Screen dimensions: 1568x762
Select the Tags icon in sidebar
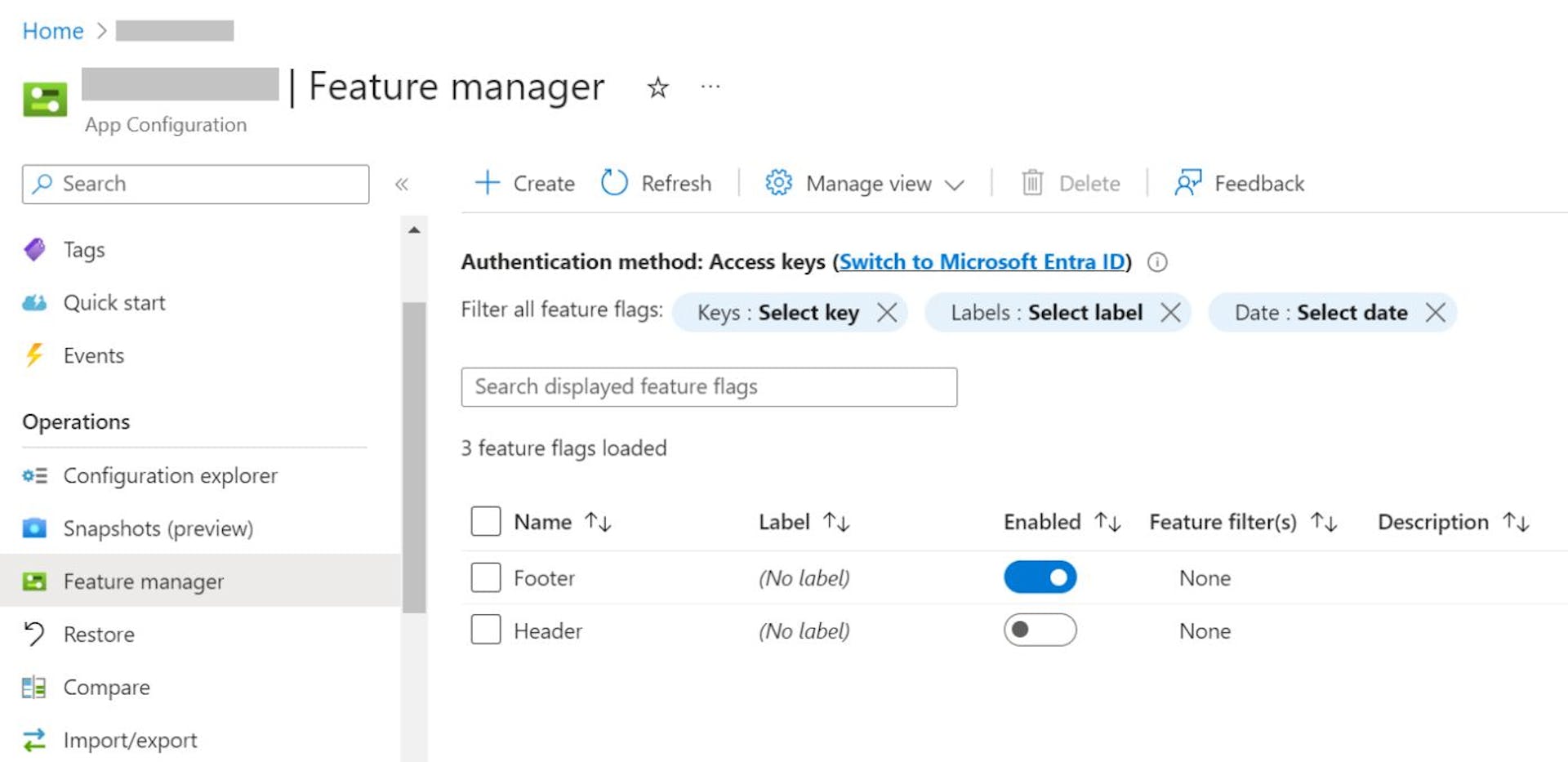(x=34, y=249)
